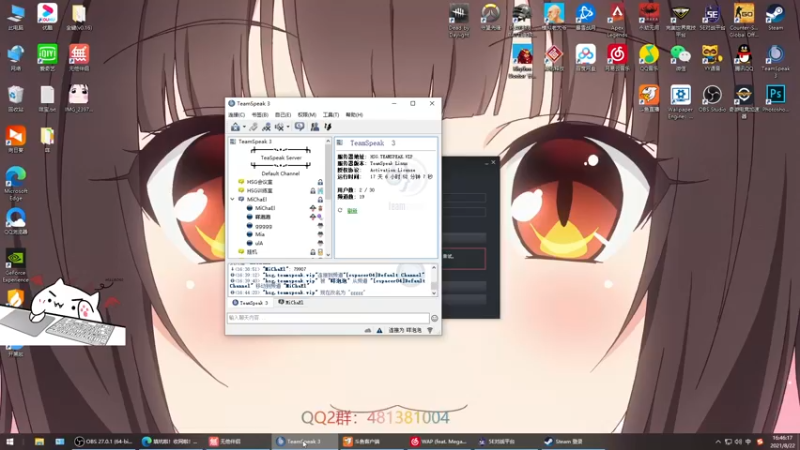800x450 pixels.
Task: Open Apex Legends desktop shortcut
Action: click(x=617, y=20)
